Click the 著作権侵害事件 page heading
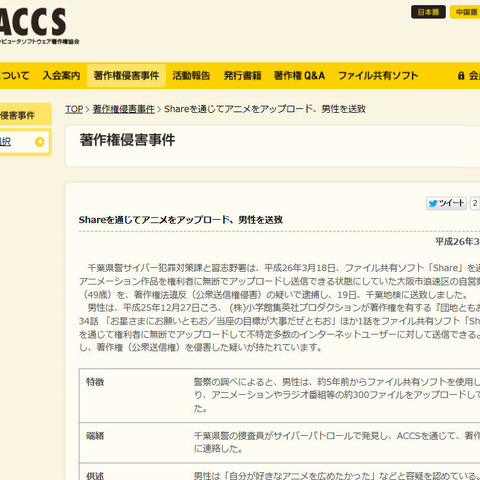The height and width of the screenshot is (480, 480). tap(127, 140)
